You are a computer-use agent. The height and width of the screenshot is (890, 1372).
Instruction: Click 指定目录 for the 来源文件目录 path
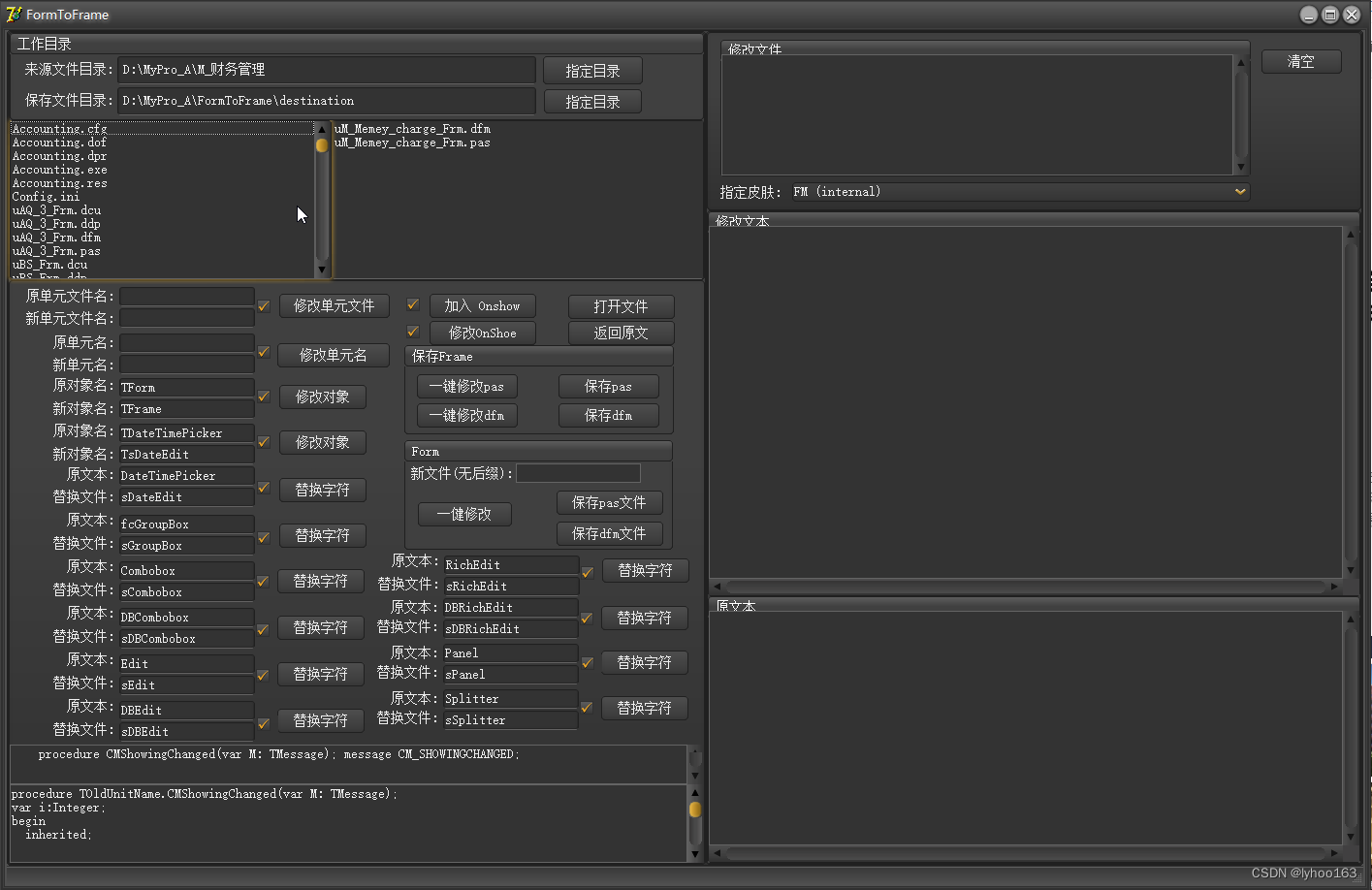(x=592, y=71)
